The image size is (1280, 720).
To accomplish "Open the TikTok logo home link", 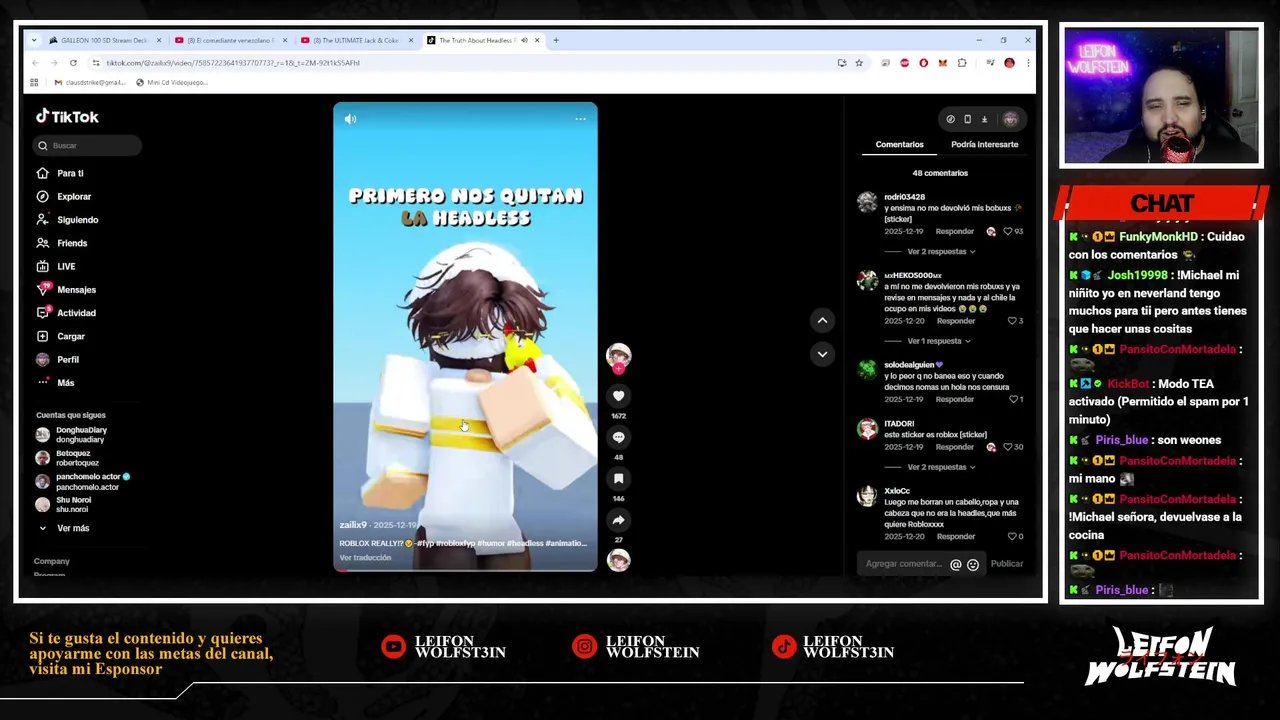I will [x=67, y=117].
